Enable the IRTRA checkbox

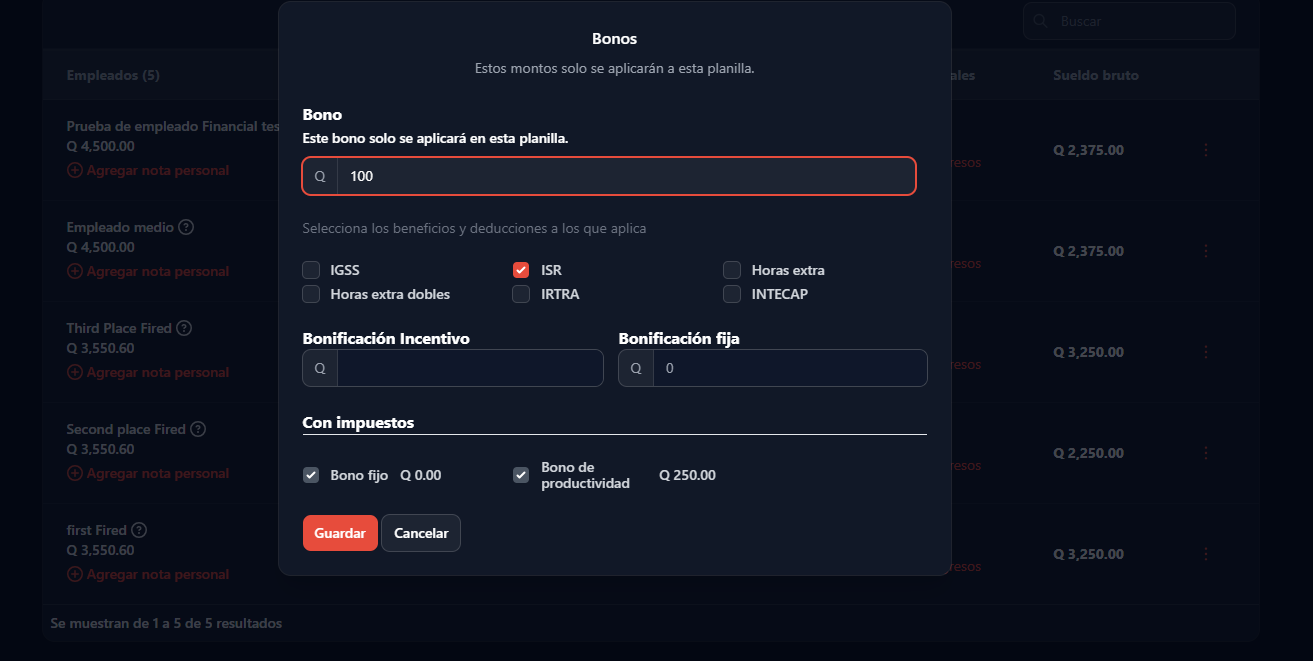tap(521, 294)
